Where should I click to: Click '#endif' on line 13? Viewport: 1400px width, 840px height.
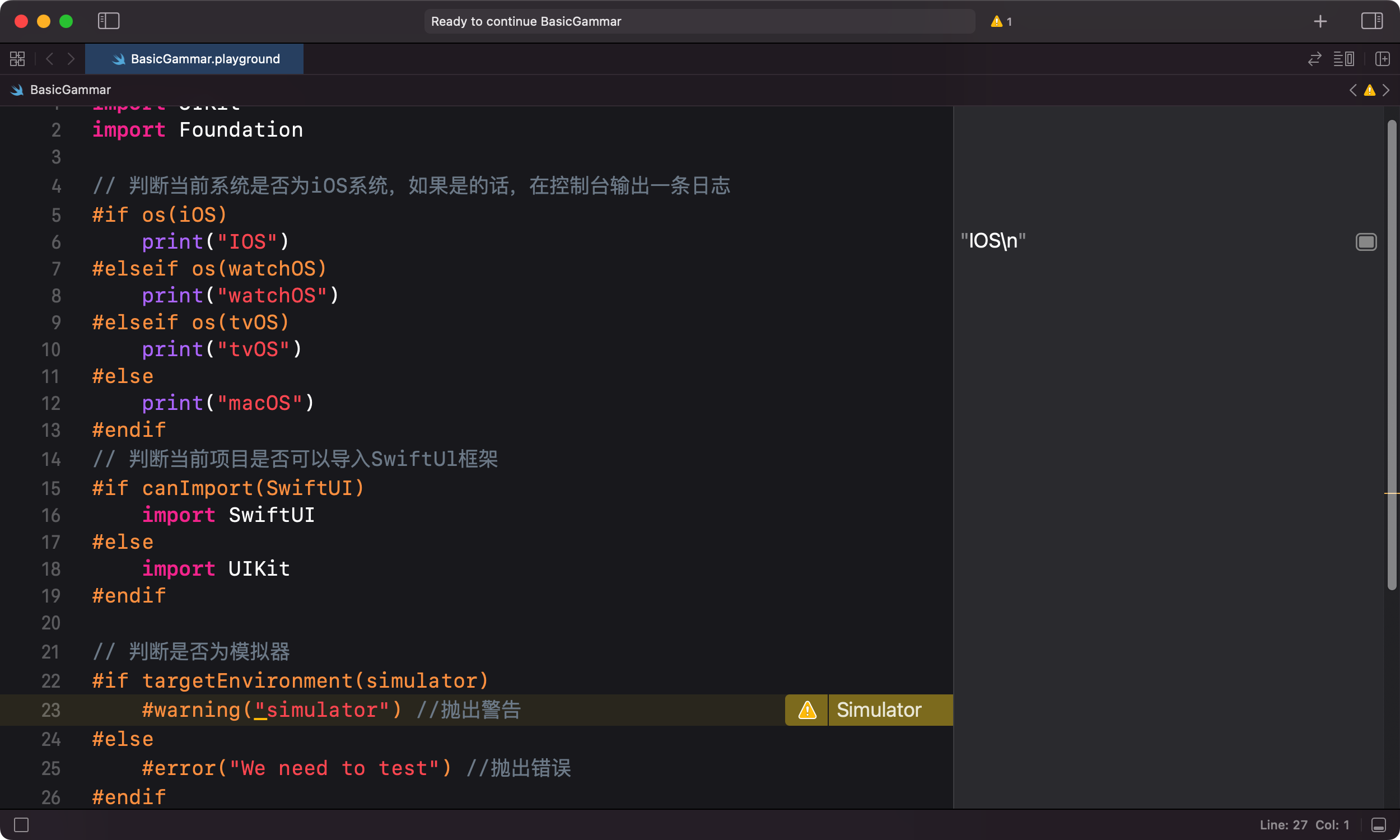129,430
